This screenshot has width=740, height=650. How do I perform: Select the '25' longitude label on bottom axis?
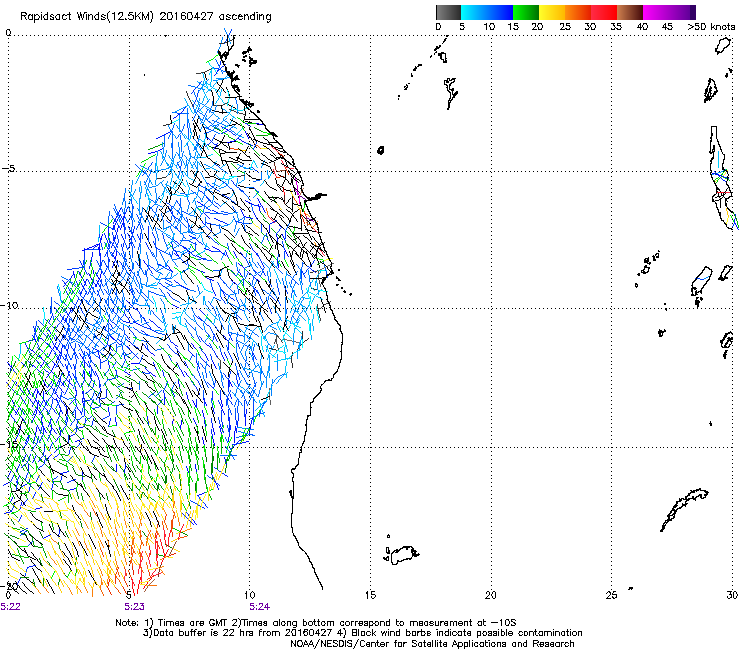pyautogui.click(x=611, y=595)
